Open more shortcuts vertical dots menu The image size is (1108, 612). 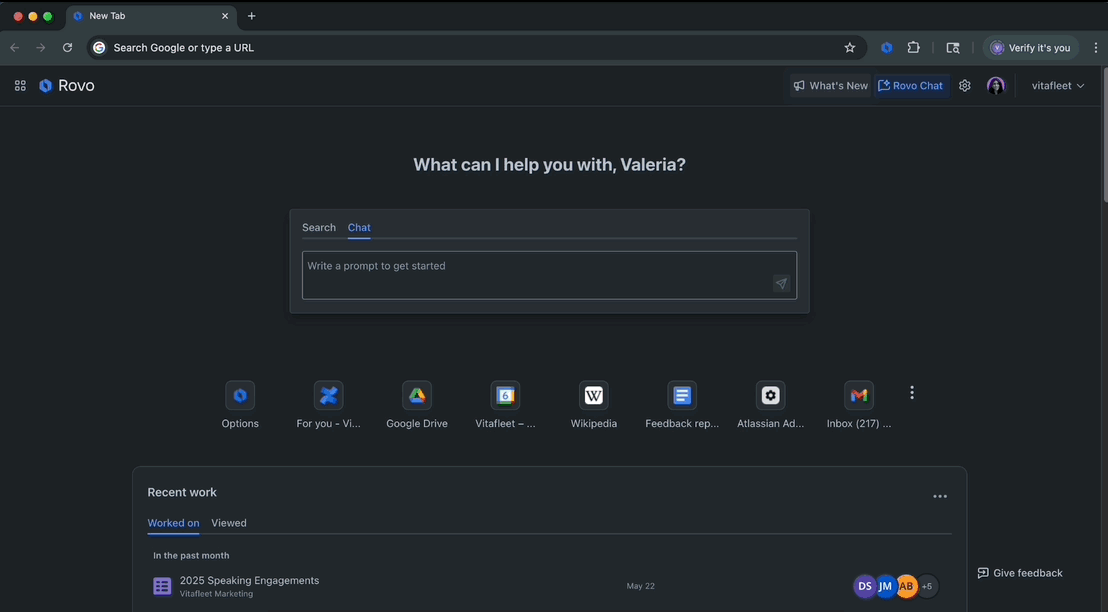pyautogui.click(x=912, y=392)
